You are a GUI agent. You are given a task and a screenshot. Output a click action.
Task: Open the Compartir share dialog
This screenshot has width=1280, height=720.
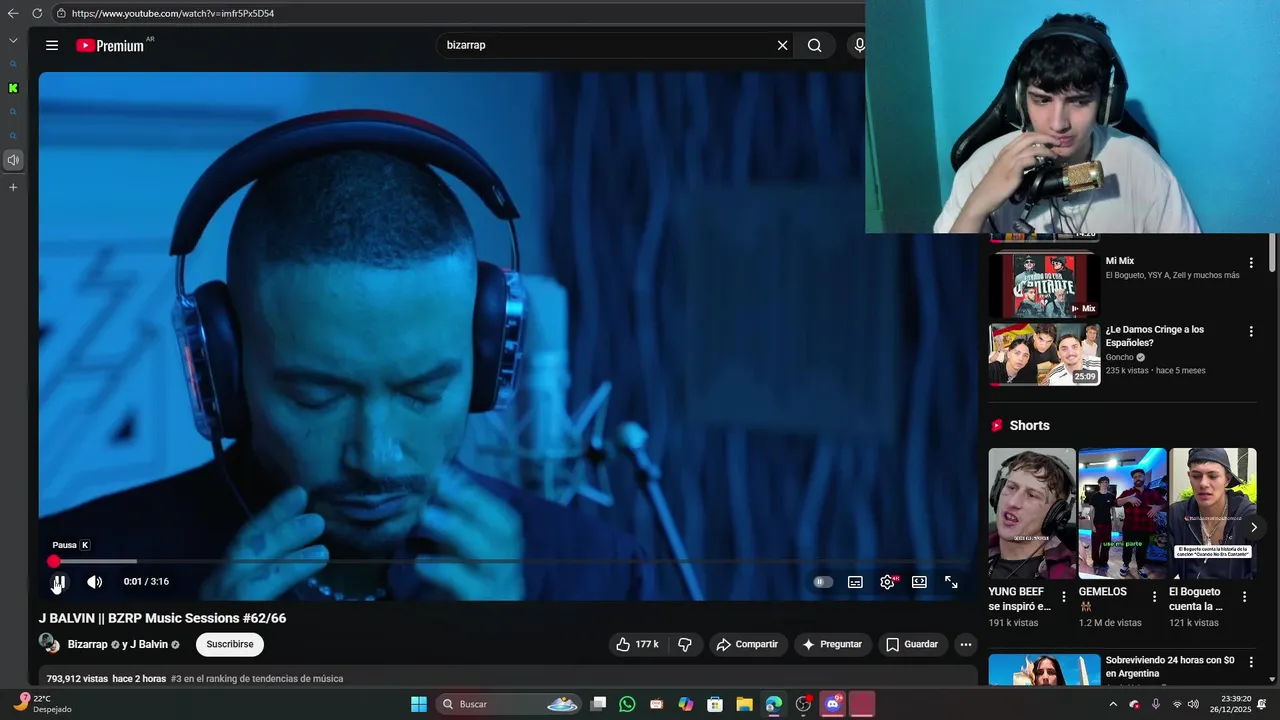click(747, 644)
